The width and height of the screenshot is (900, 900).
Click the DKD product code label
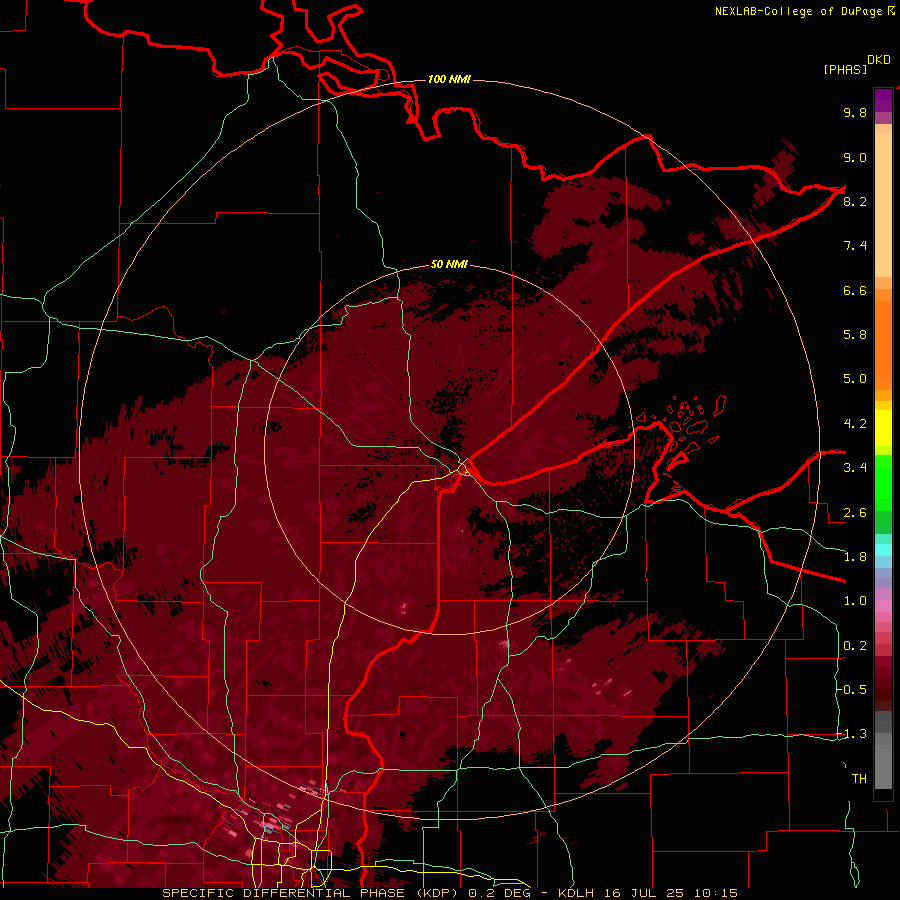tap(879, 60)
